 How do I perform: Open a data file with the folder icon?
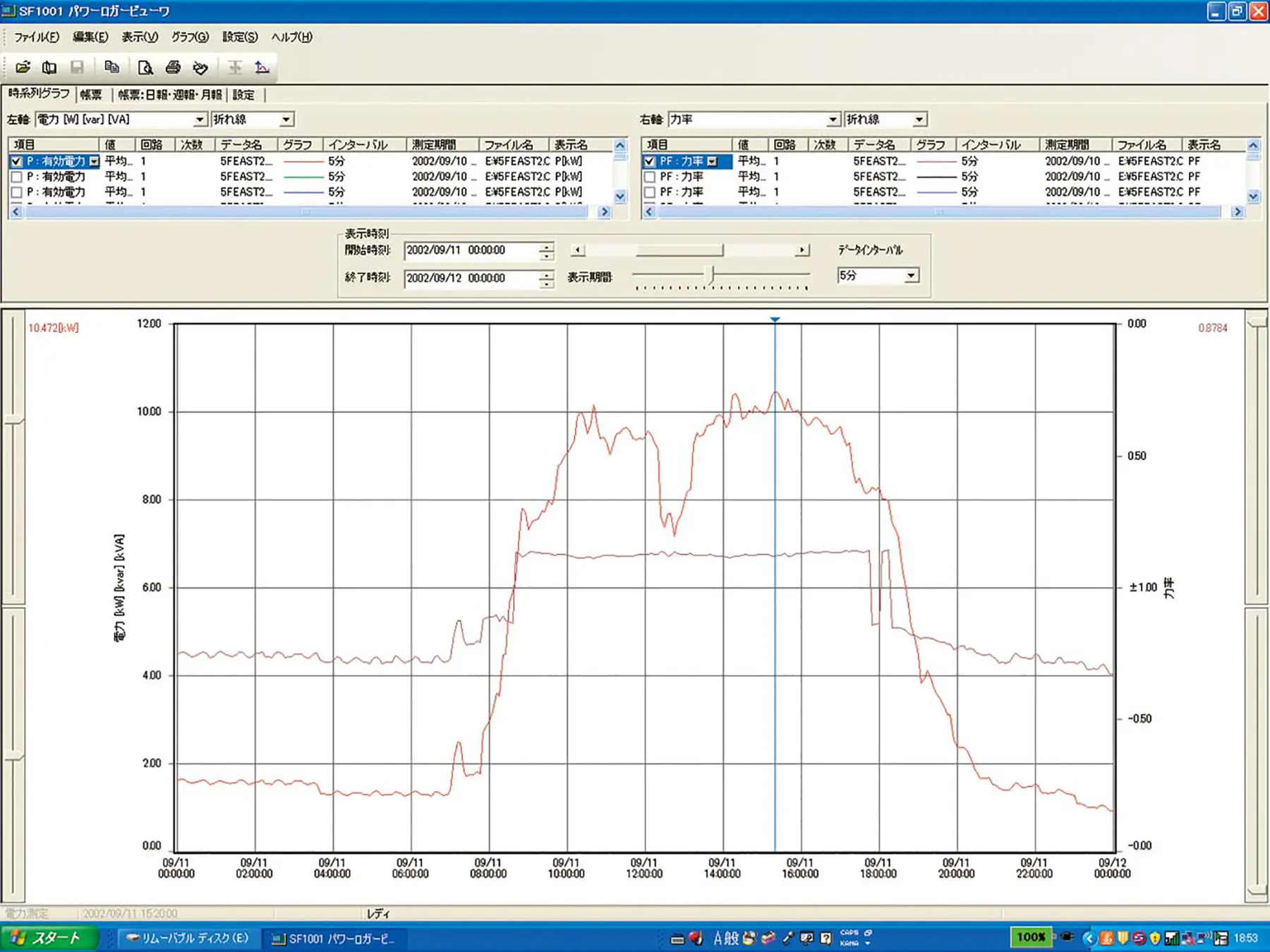point(23,67)
